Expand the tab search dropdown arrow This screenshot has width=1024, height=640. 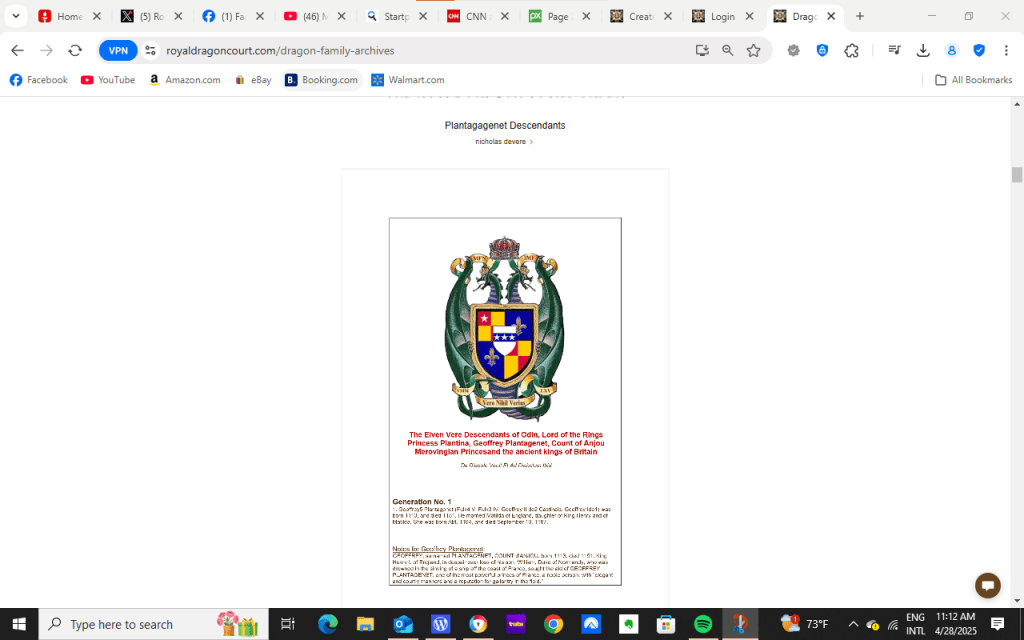pyautogui.click(x=16, y=16)
